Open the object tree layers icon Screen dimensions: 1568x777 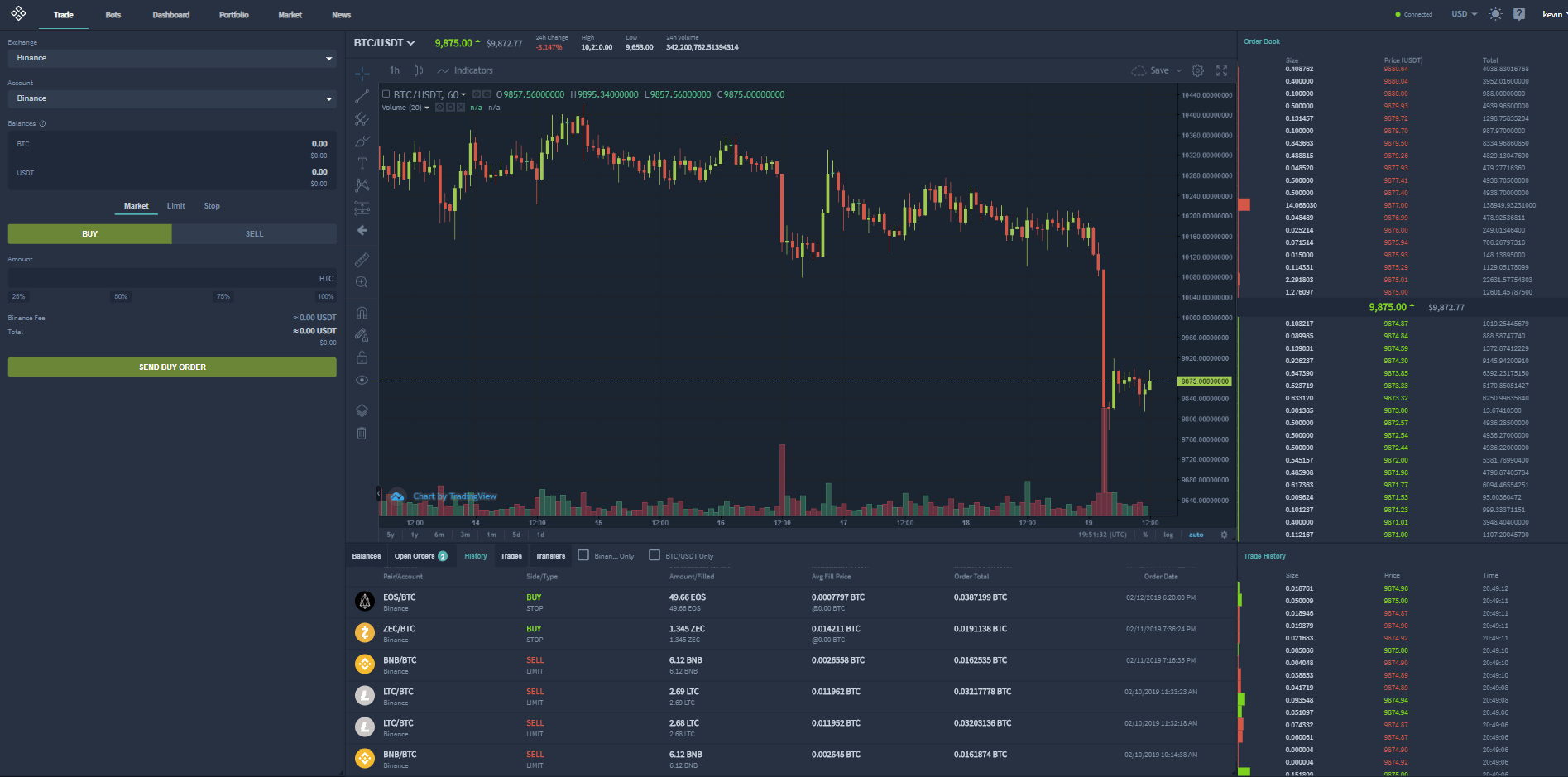click(362, 410)
